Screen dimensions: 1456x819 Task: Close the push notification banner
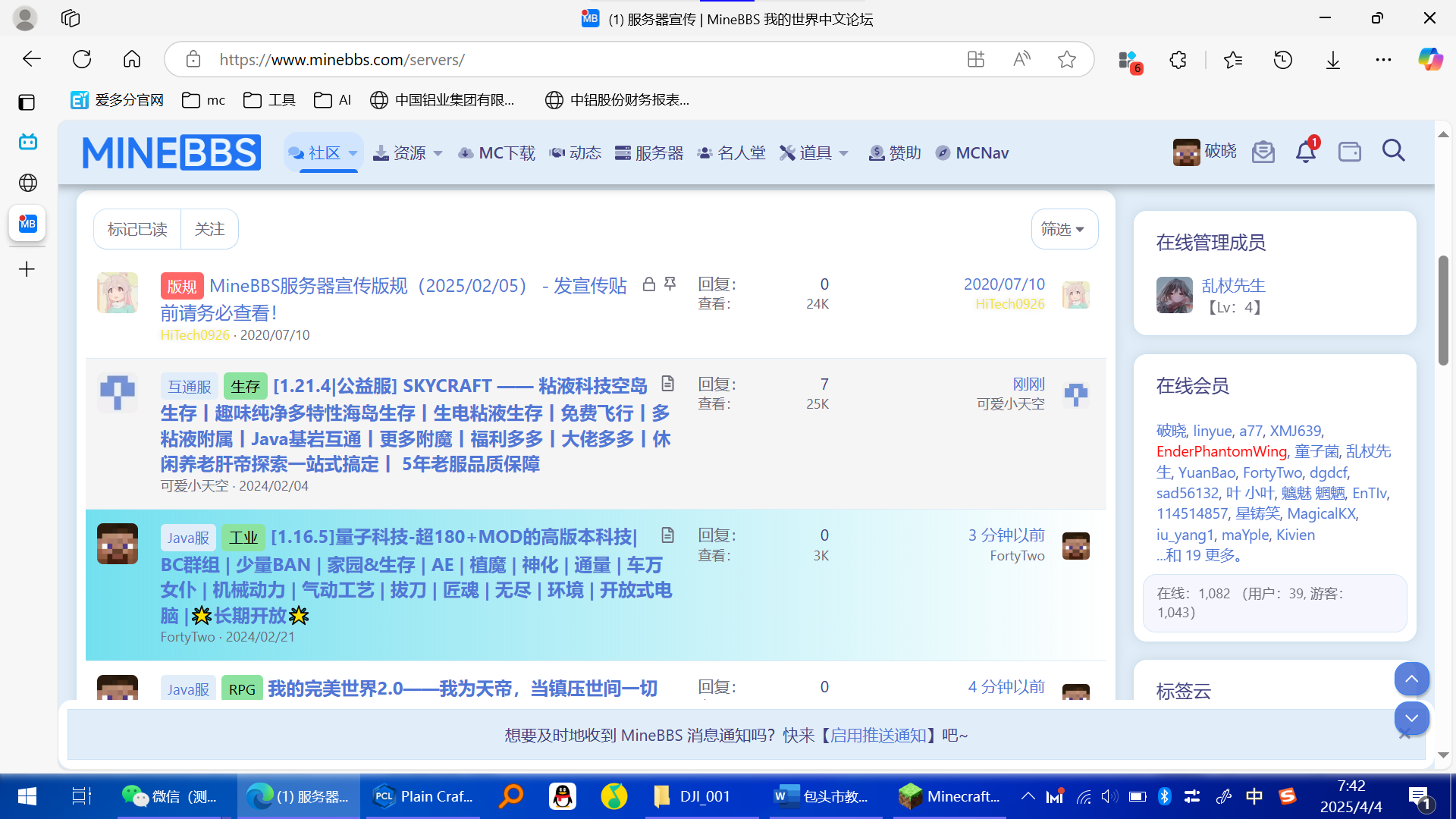pyautogui.click(x=1404, y=735)
